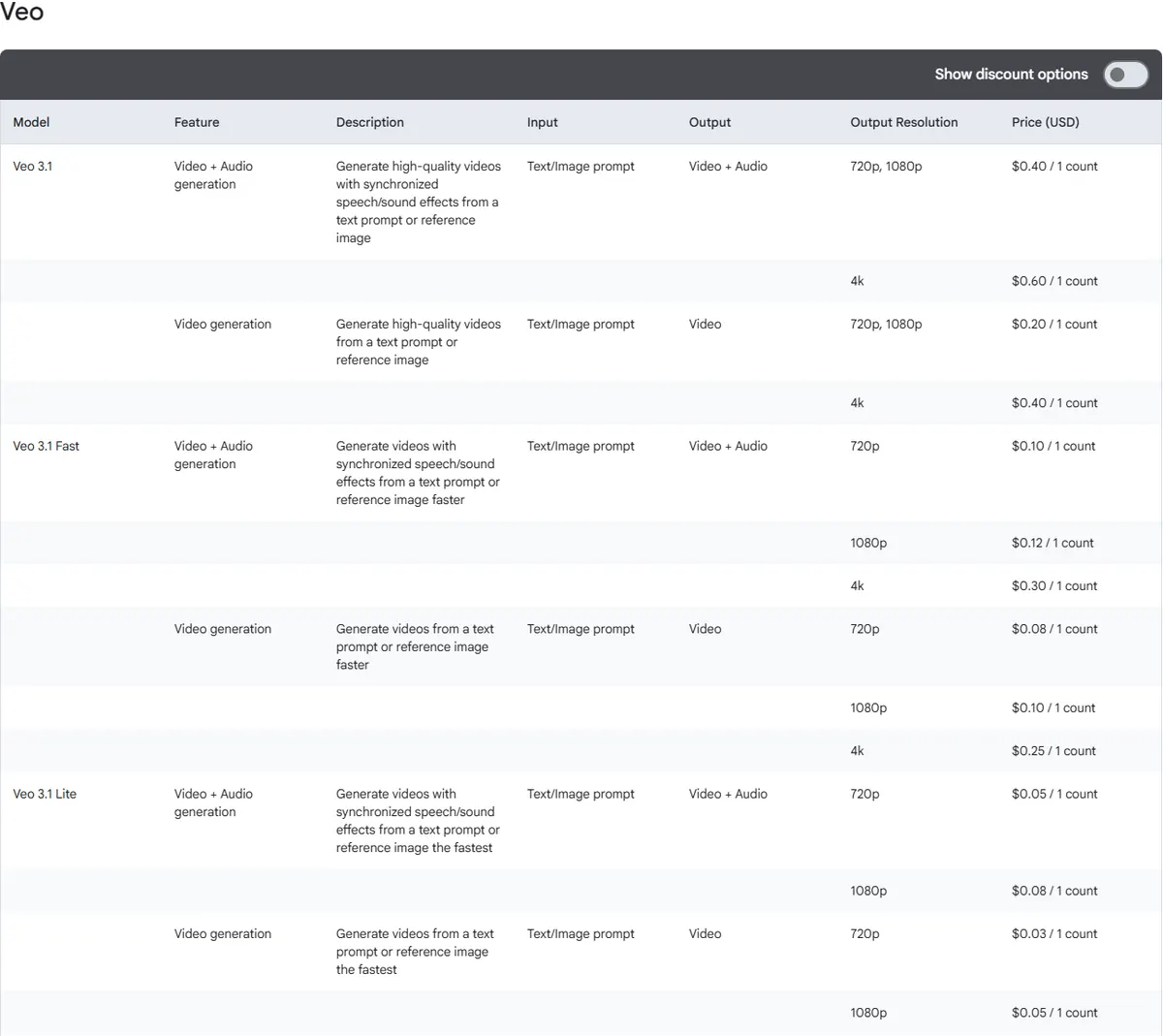This screenshot has height=1036, width=1163.
Task: Click the Output column header
Action: (x=710, y=122)
